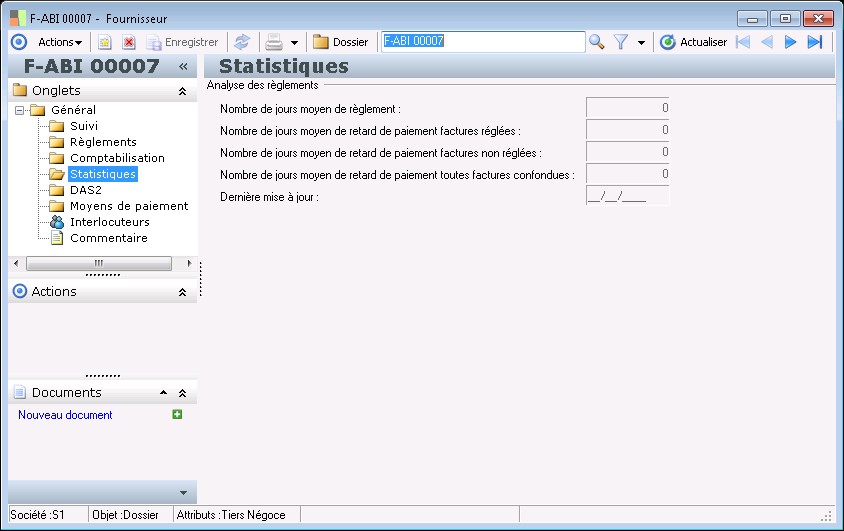Click the Onglets folder icon
Image resolution: width=844 pixels, height=531 pixels.
pos(20,89)
